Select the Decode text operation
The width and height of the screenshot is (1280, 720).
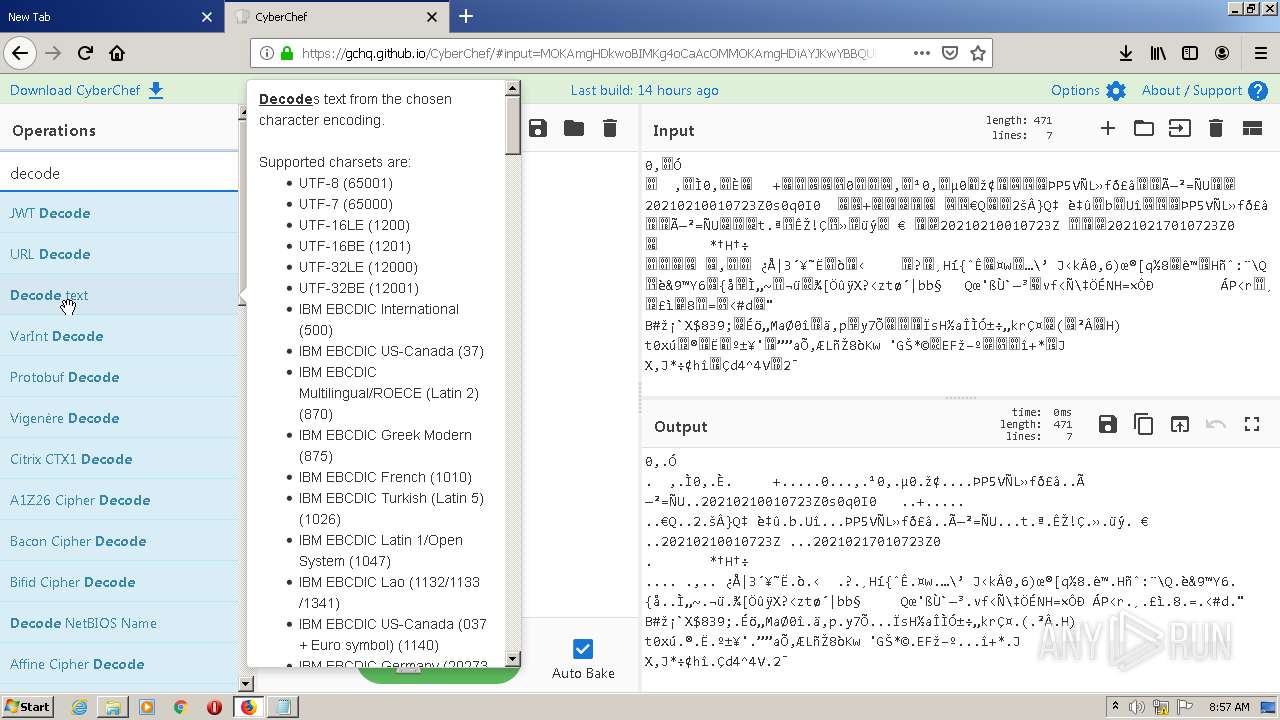click(119, 295)
